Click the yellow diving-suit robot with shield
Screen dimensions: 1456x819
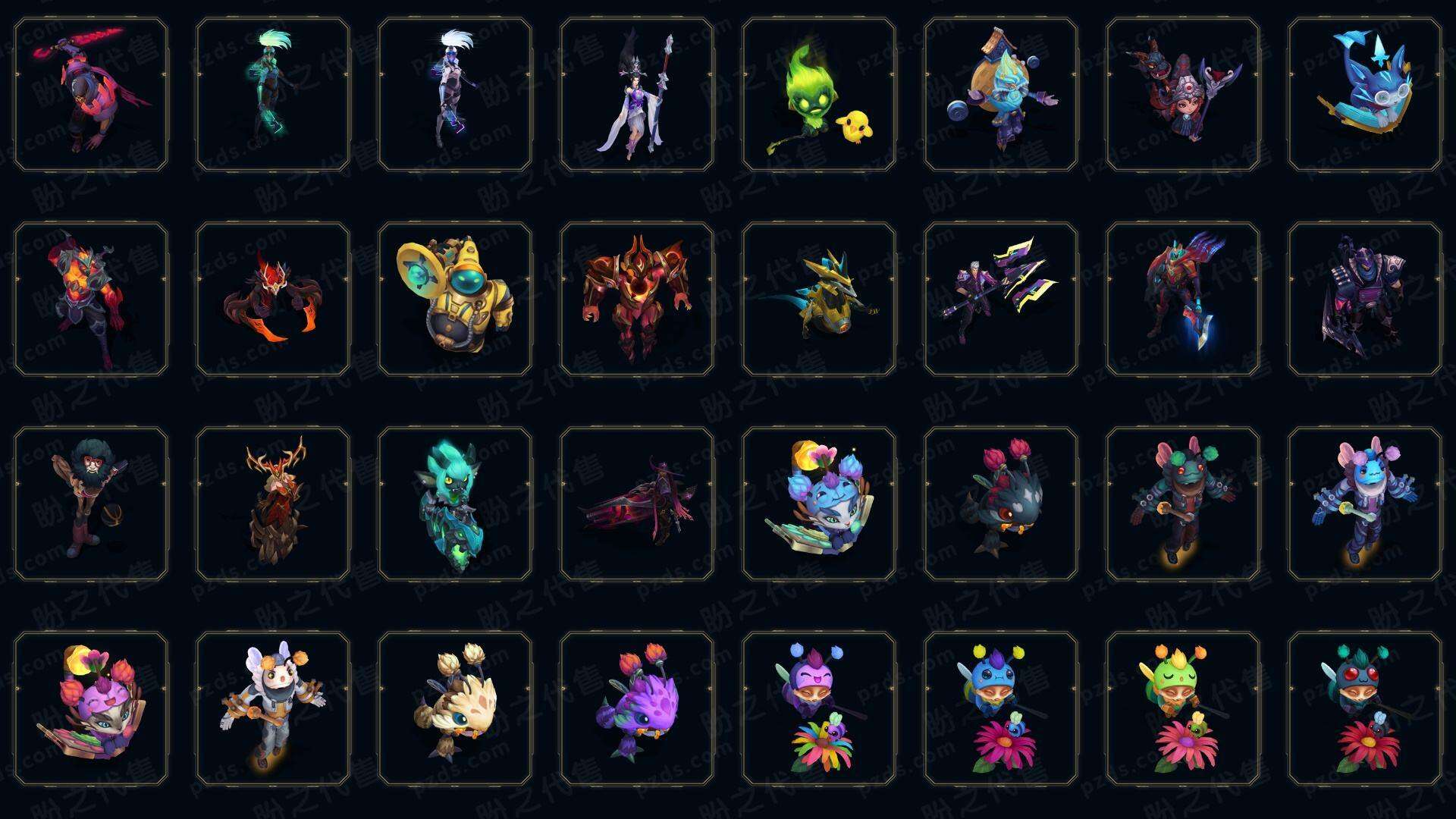(x=455, y=299)
